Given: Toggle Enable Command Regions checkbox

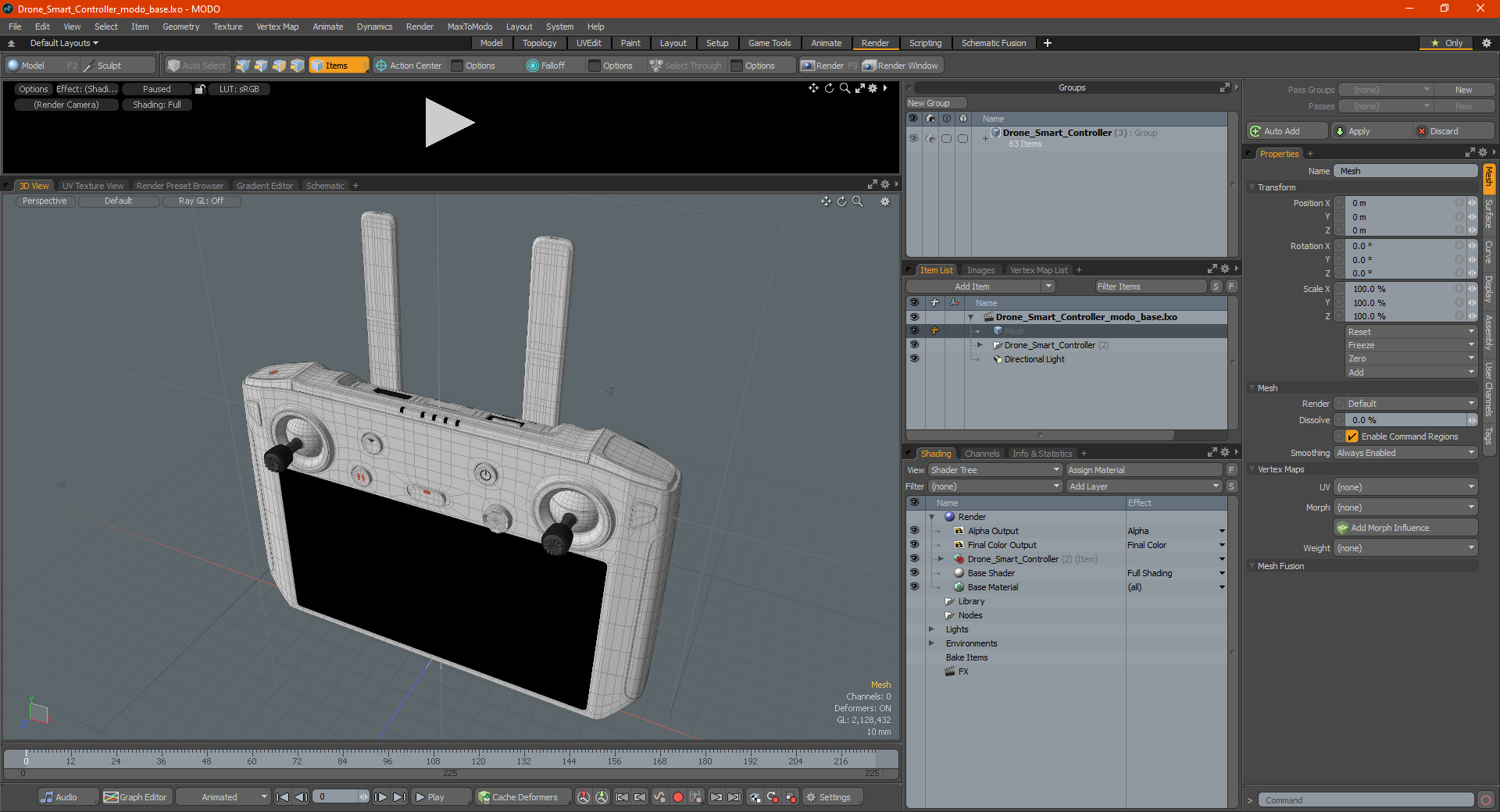Looking at the screenshot, I should [1352, 436].
